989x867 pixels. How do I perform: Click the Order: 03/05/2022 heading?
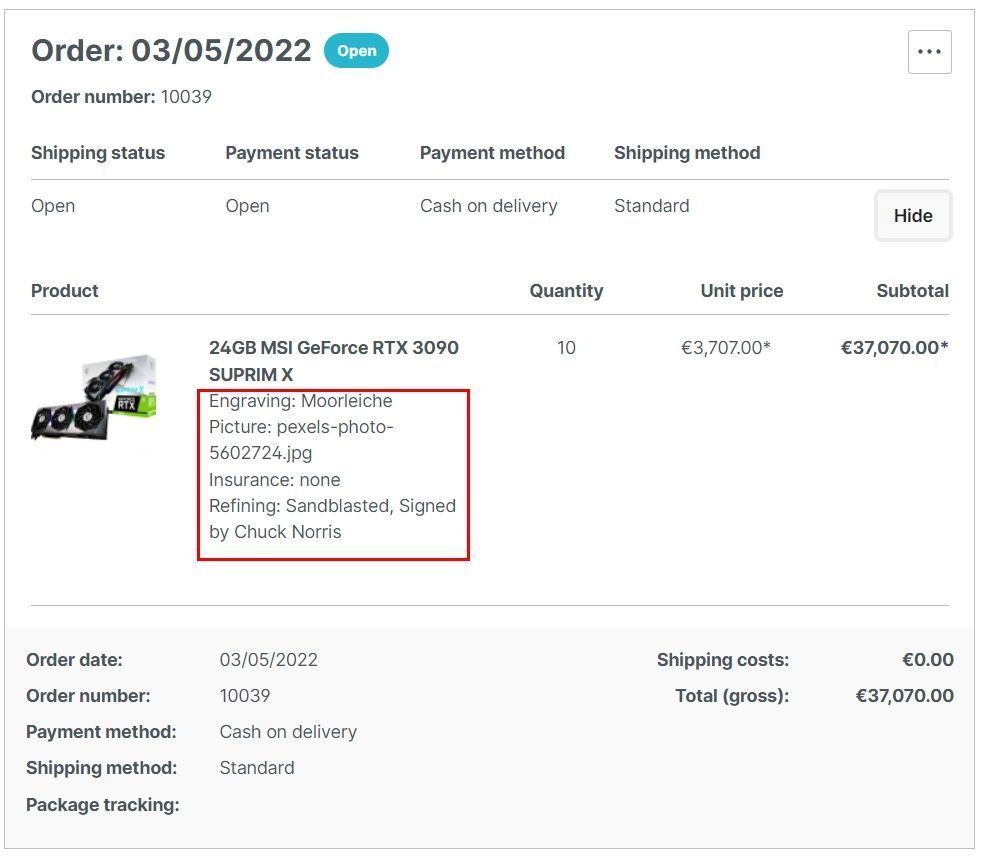171,50
